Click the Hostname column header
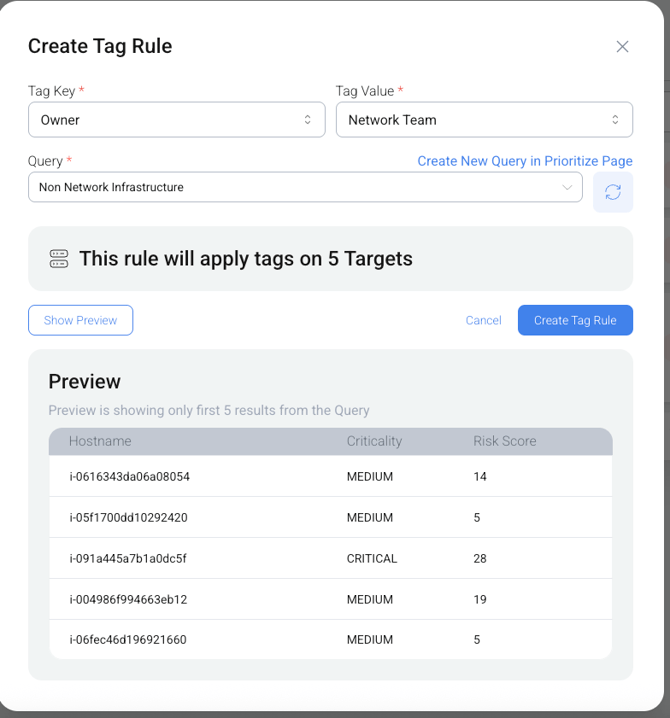The image size is (670, 718). (x=100, y=441)
